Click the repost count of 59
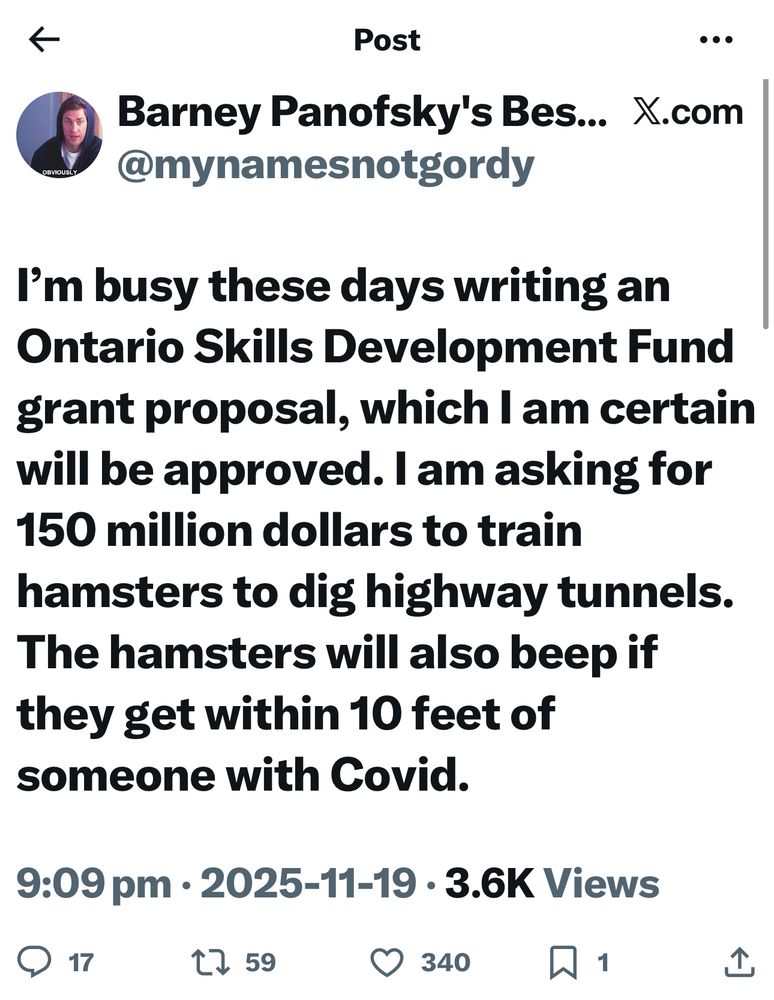The height and width of the screenshot is (1000, 774). (x=260, y=963)
